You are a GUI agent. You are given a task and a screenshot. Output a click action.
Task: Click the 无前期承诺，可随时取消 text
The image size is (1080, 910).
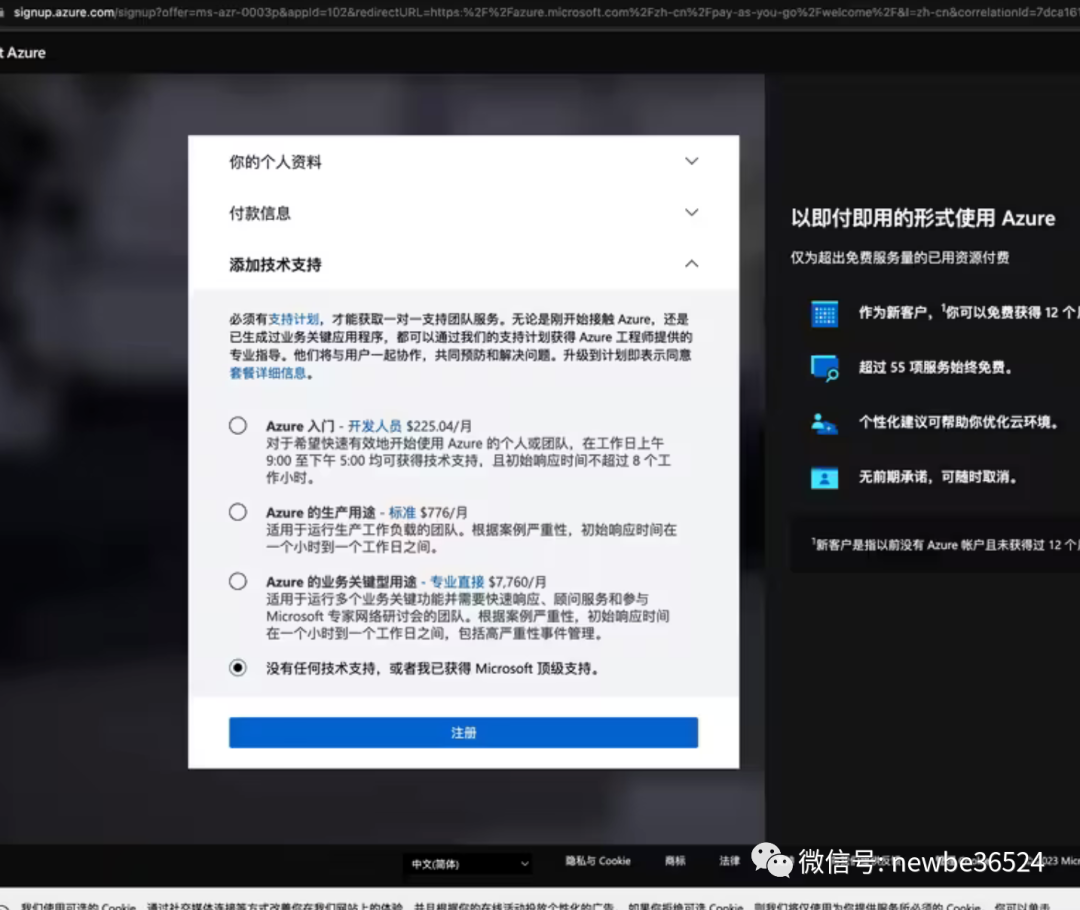[x=937, y=477]
